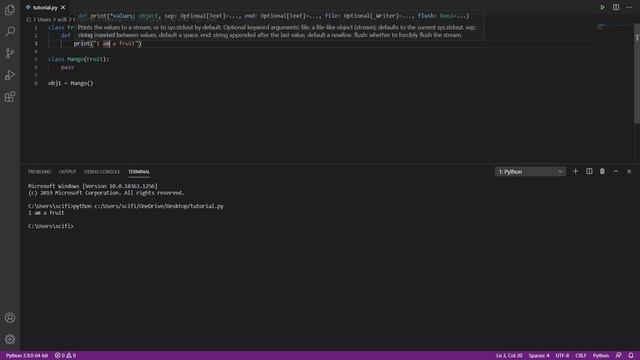The image size is (640, 360).
Task: Open the Source Control view
Action: (x=10, y=53)
